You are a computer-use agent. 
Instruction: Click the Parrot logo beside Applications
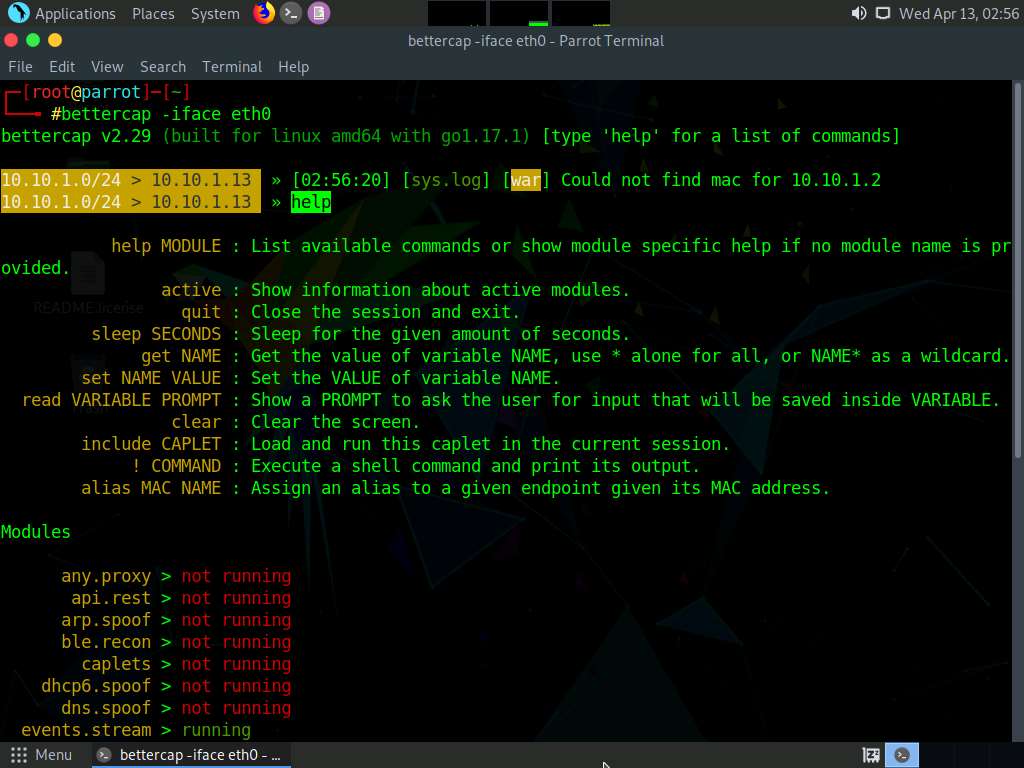pyautogui.click(x=18, y=13)
